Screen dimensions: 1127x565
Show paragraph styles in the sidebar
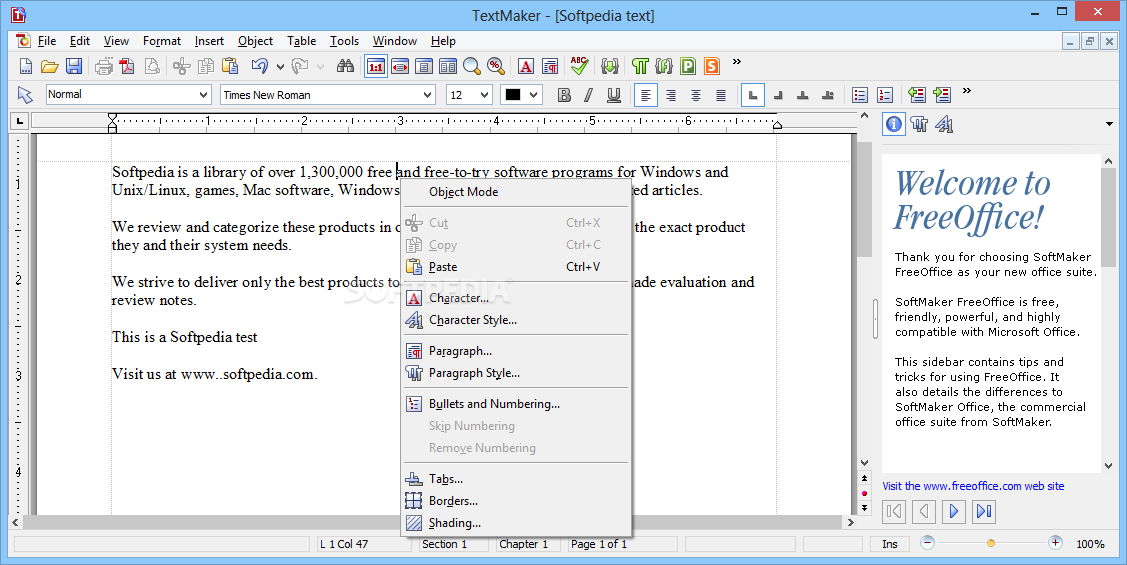click(919, 124)
